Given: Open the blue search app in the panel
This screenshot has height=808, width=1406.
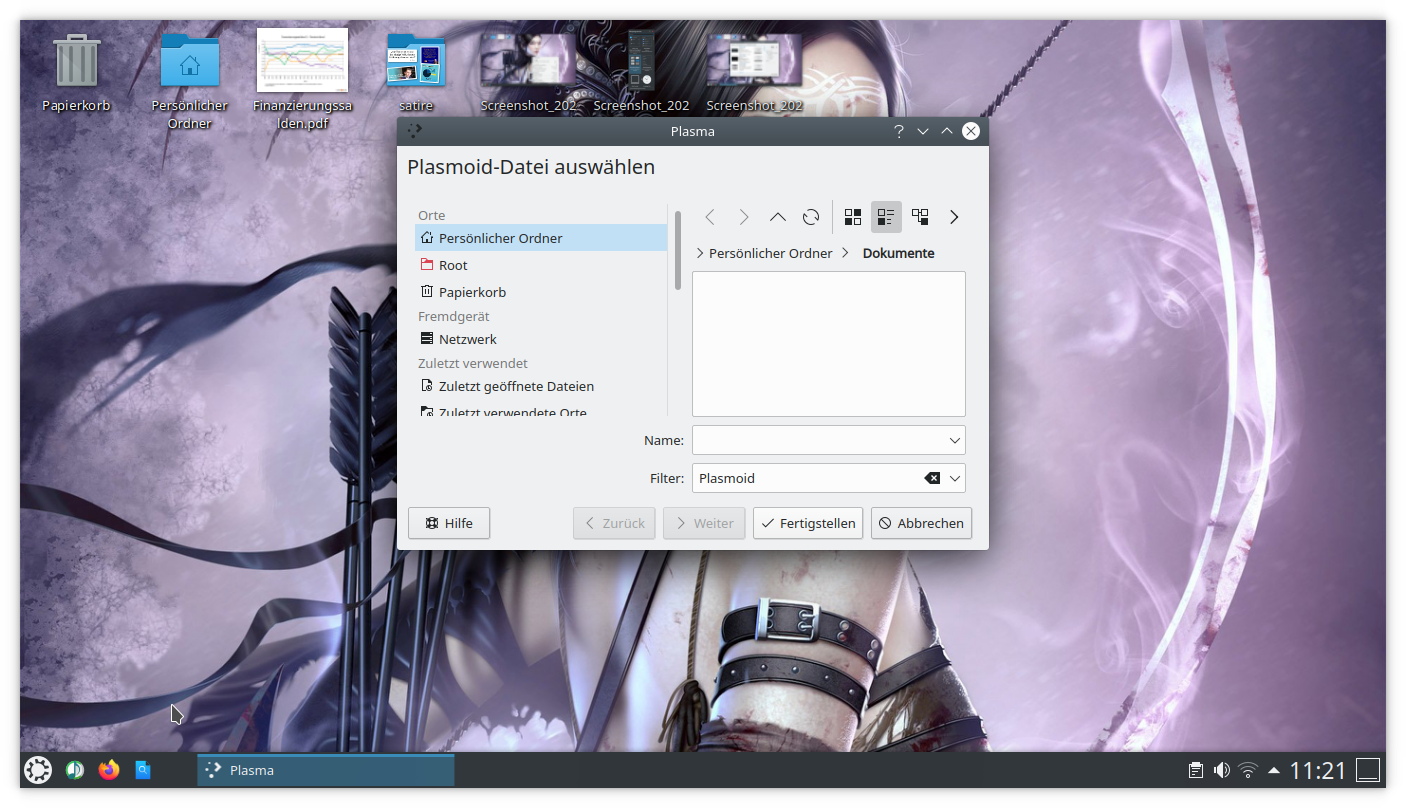Looking at the screenshot, I should coord(143,770).
